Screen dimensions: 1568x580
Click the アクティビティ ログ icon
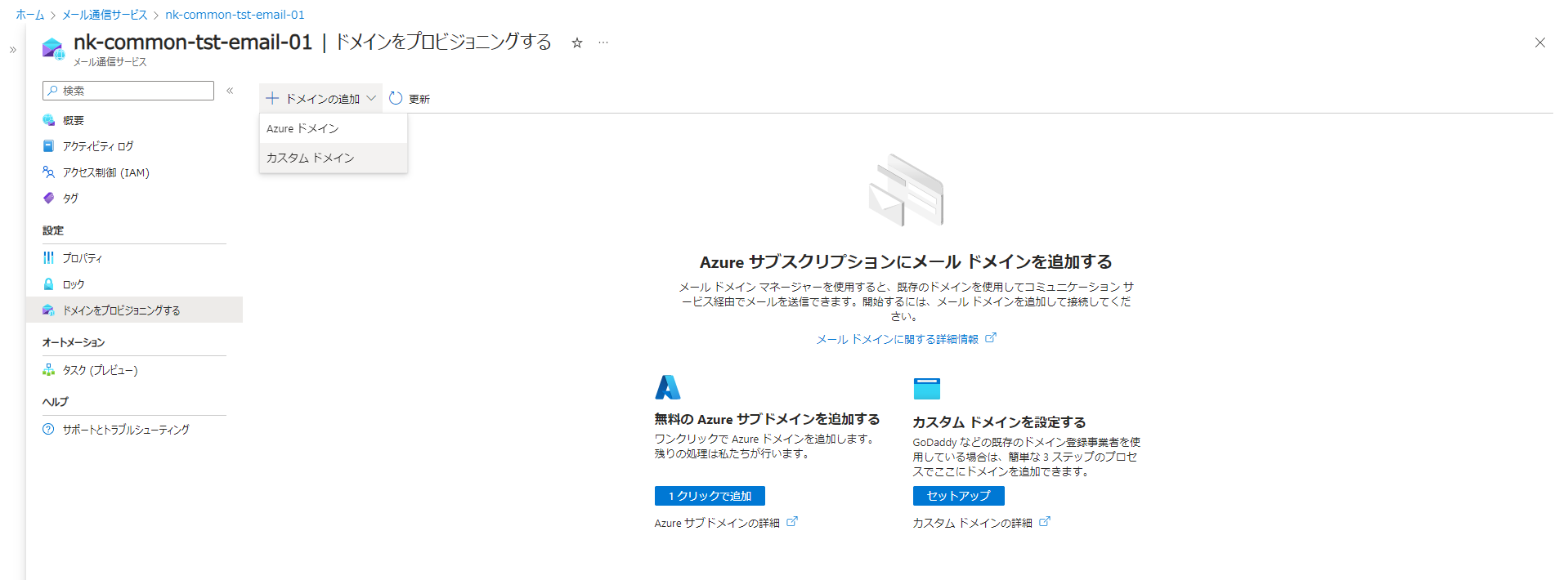click(49, 146)
